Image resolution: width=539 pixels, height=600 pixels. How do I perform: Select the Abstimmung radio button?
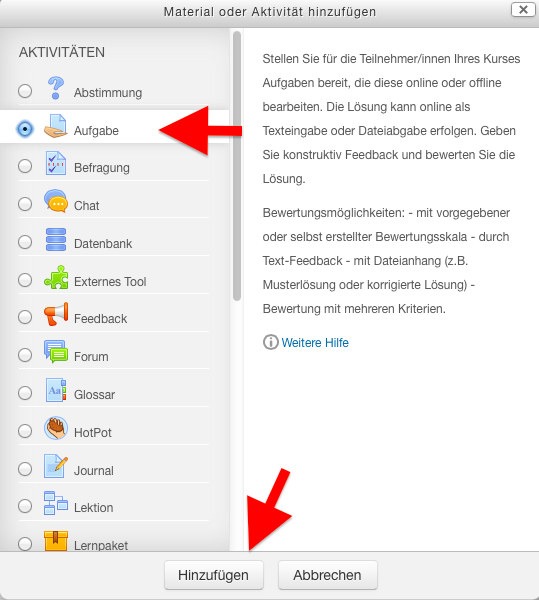[x=25, y=91]
